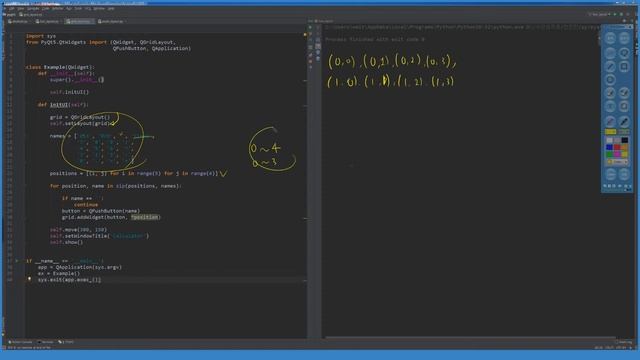Open the Event Log button at bottom right

(625, 342)
